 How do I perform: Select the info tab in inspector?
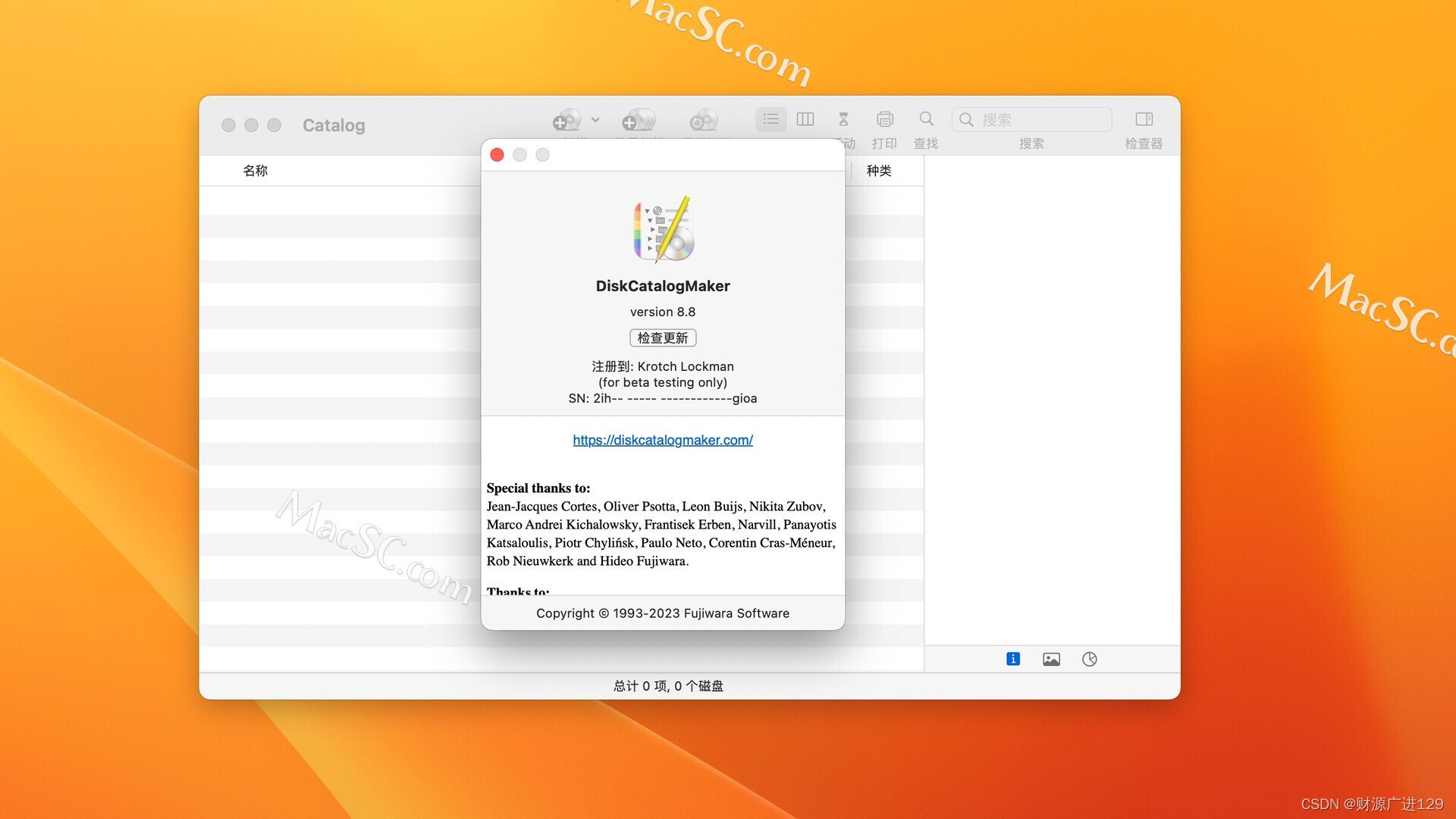click(1013, 659)
